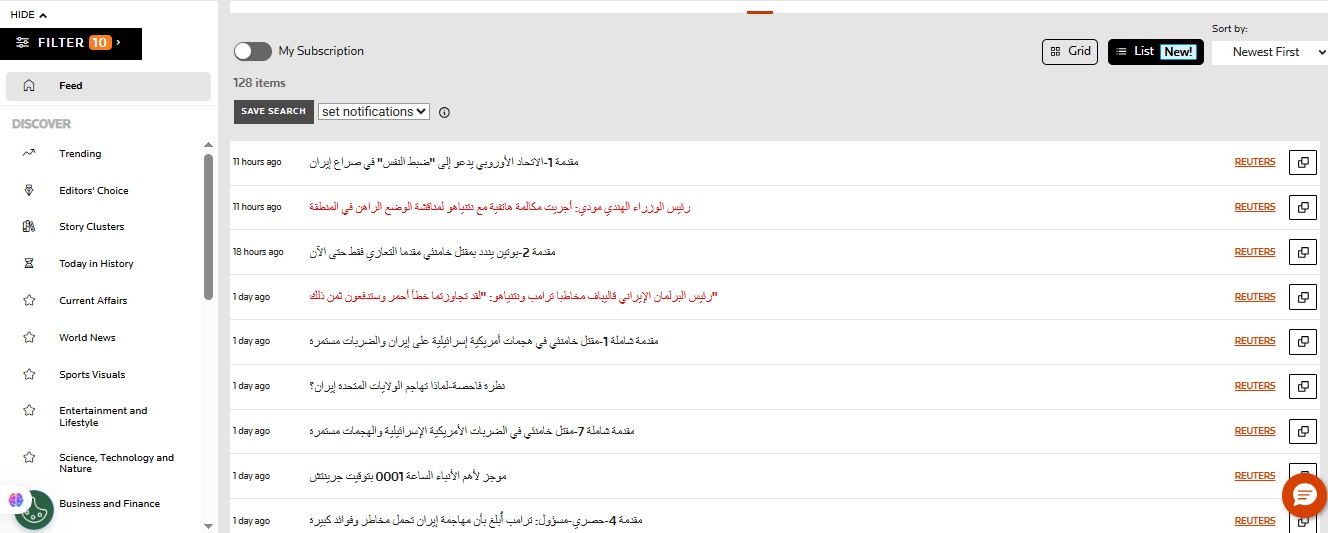Copy icon on مقدمة شاملة 7 row

[1303, 431]
